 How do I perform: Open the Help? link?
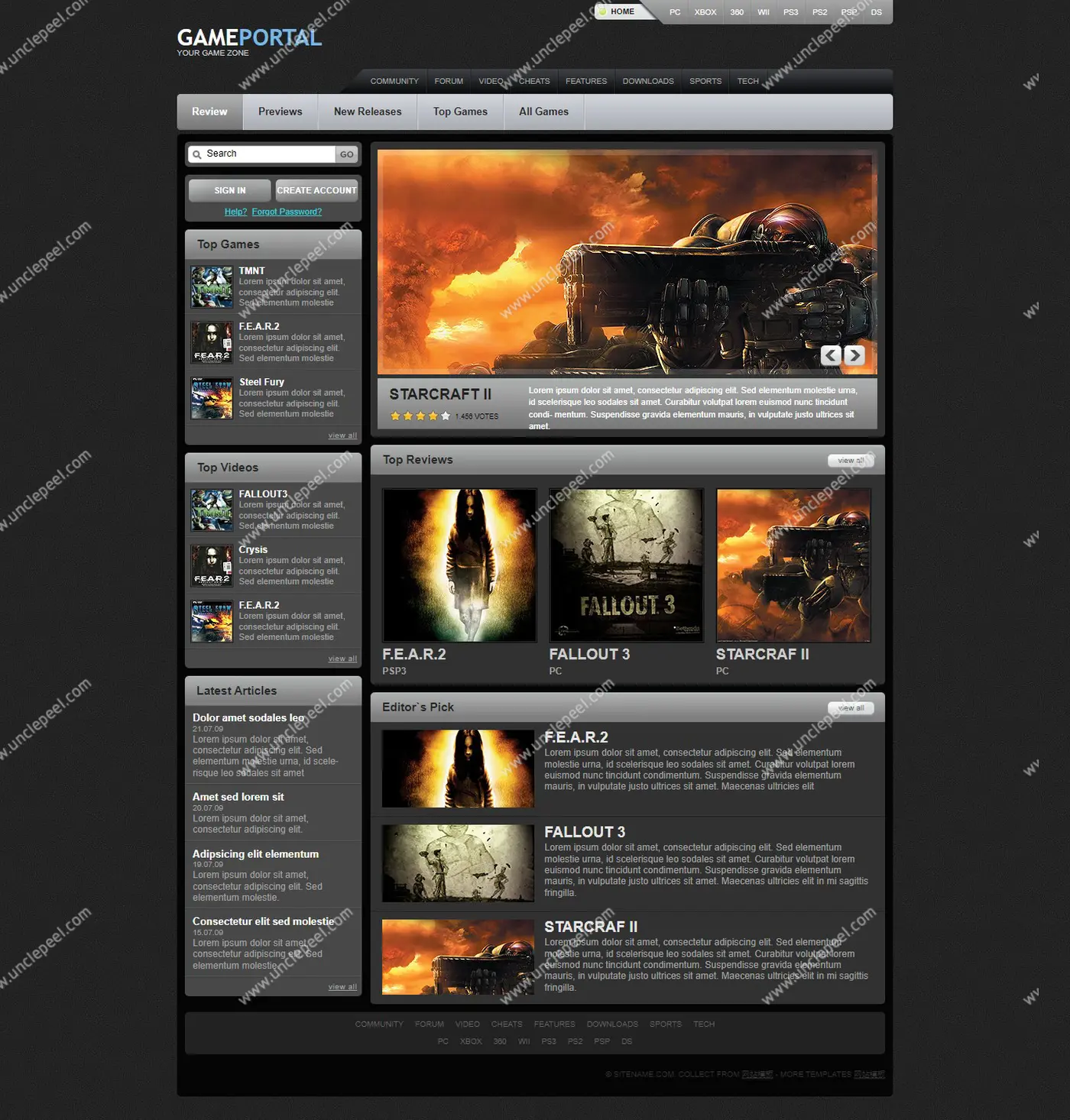(x=235, y=212)
